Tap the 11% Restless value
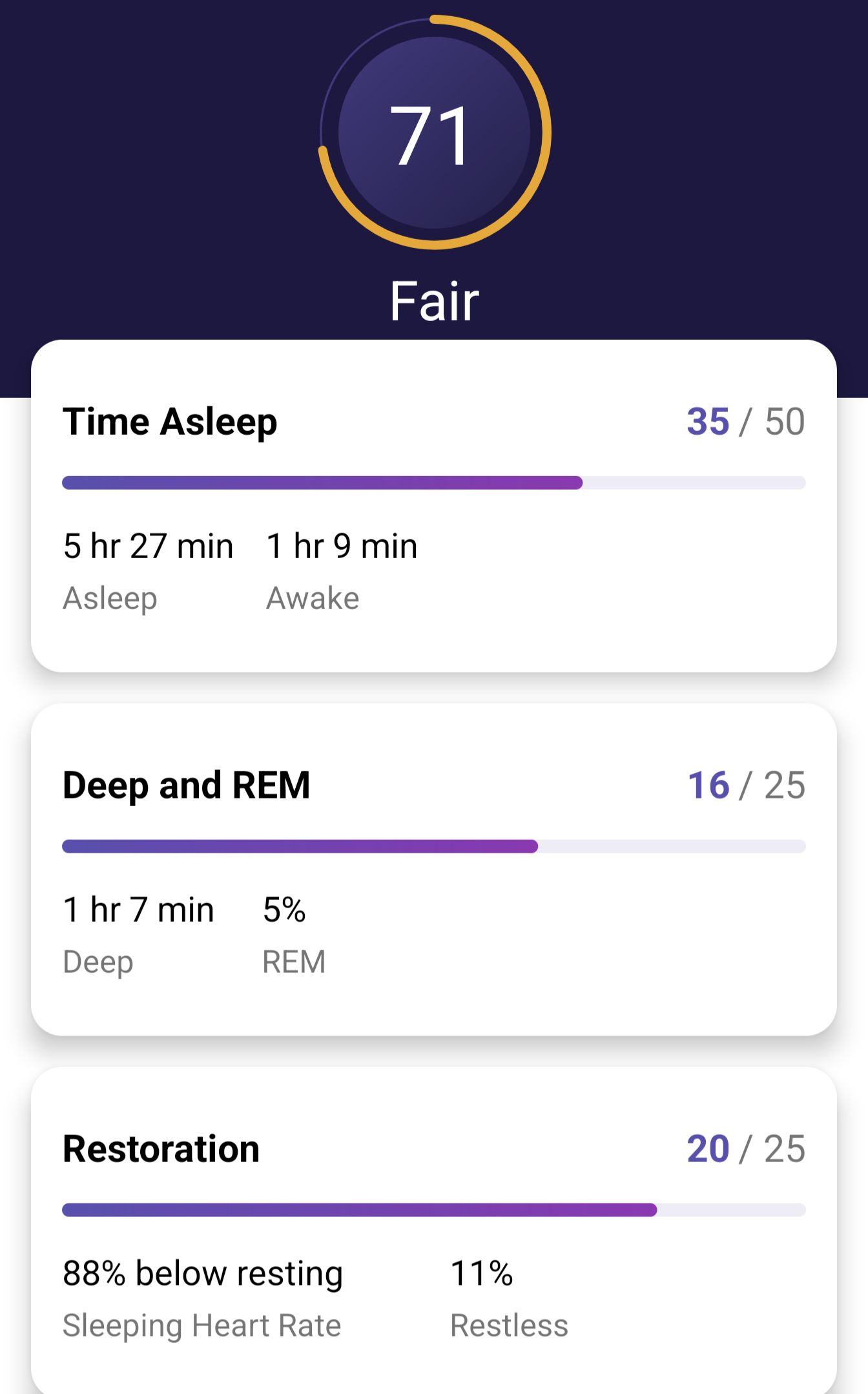This screenshot has width=868, height=1394. point(481,1273)
